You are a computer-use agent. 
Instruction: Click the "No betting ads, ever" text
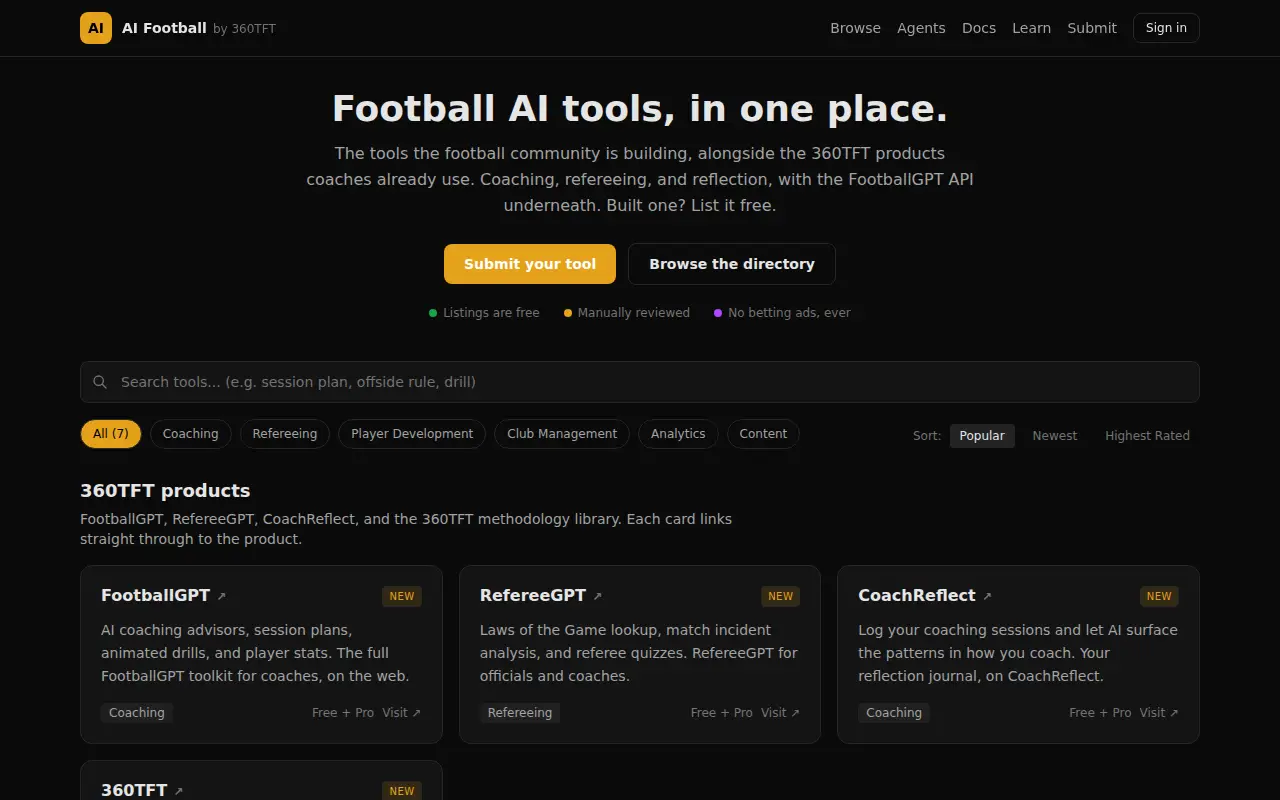(789, 313)
